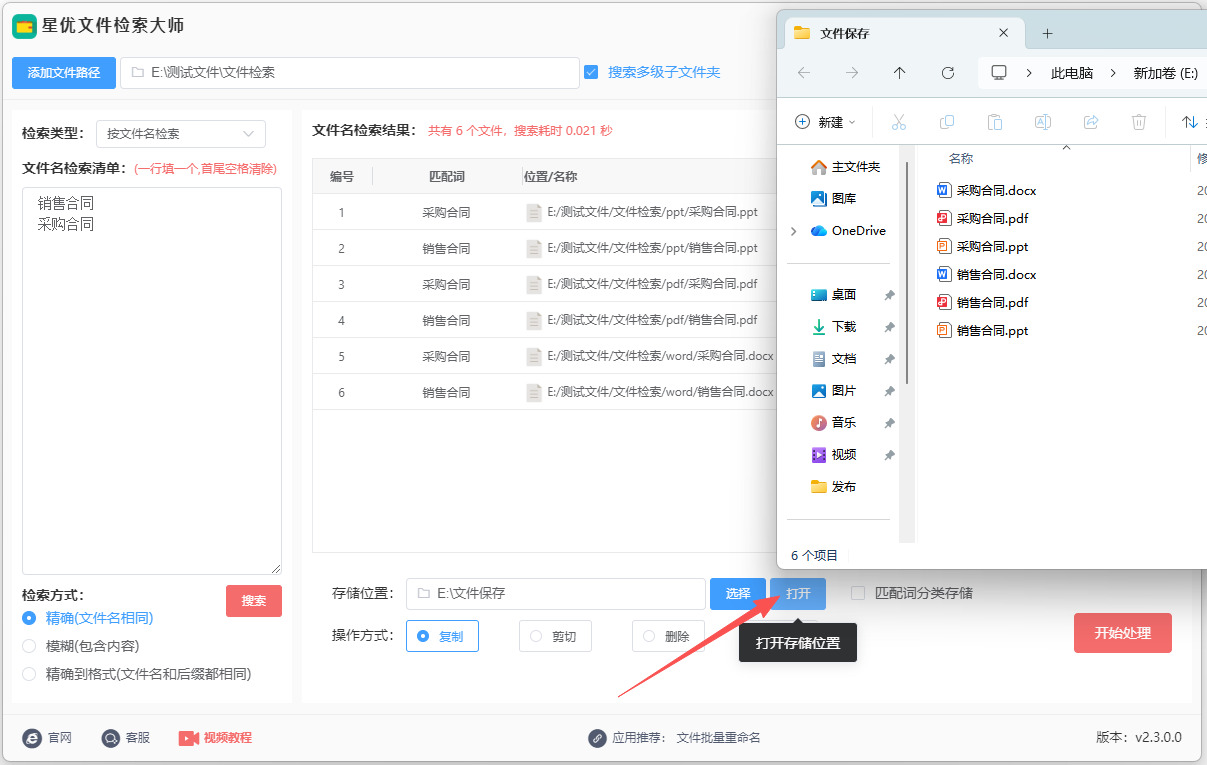Toggle 搜索多级子文件夹 checkbox

tap(591, 72)
